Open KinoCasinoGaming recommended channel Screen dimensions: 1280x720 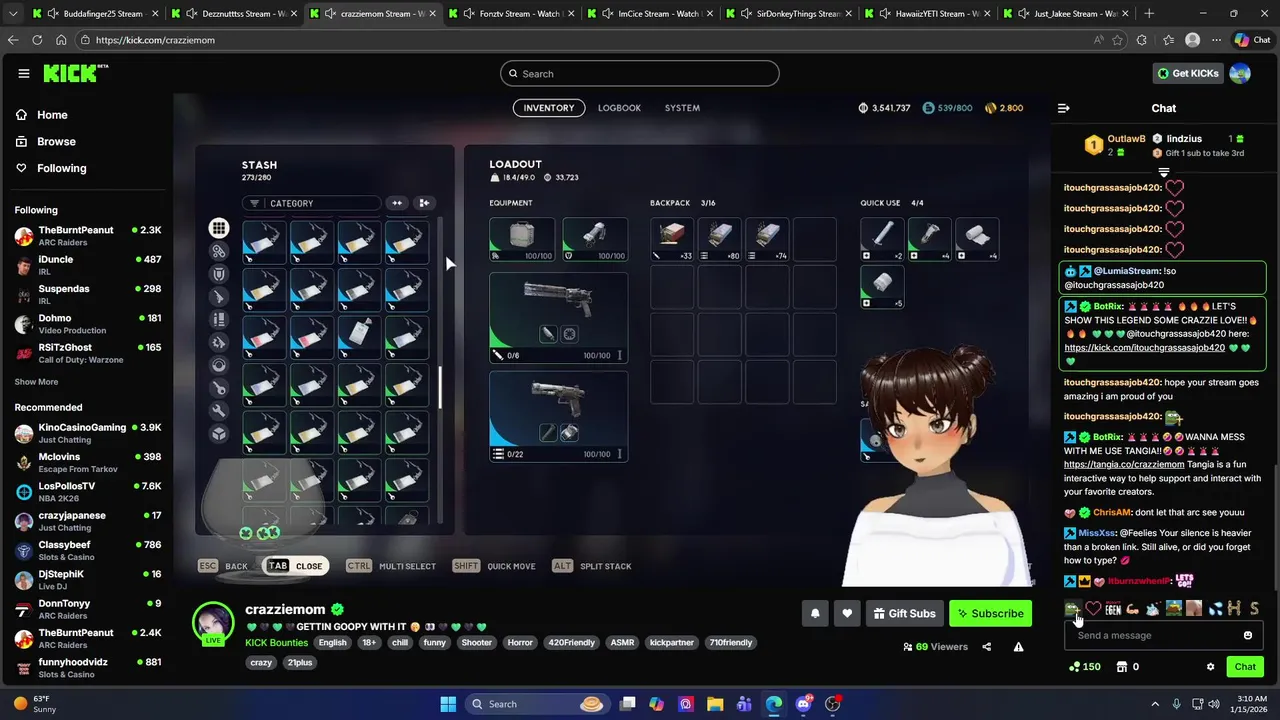(88, 433)
